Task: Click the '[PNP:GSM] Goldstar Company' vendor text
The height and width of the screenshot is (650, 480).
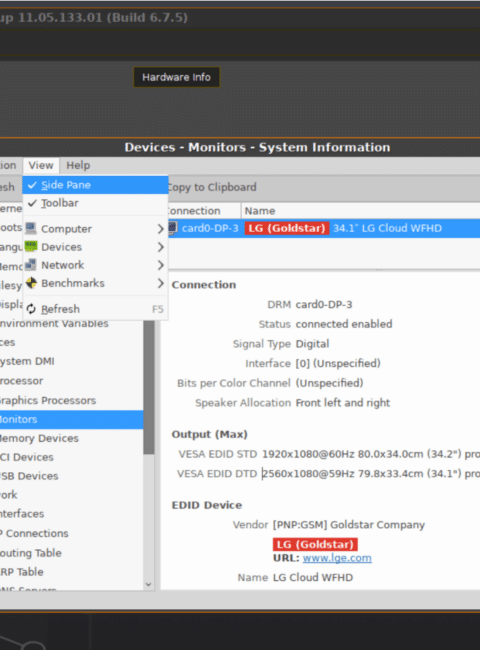Action: 349,525
